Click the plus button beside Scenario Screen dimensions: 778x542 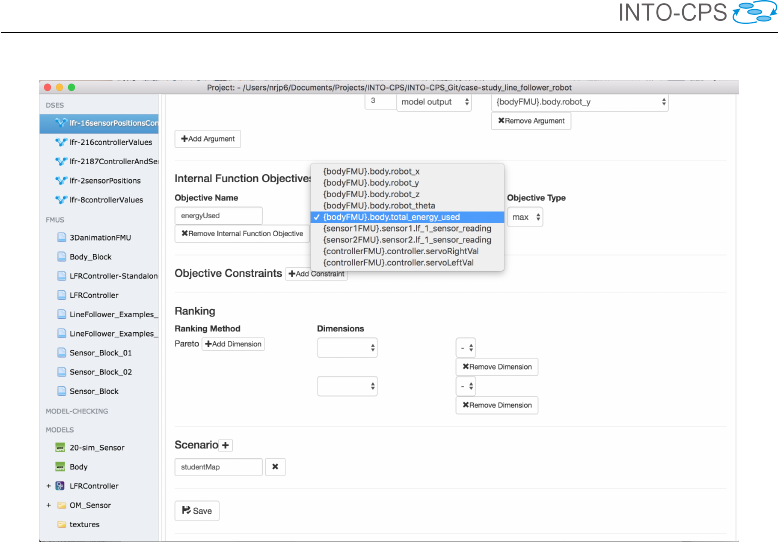coord(225,445)
